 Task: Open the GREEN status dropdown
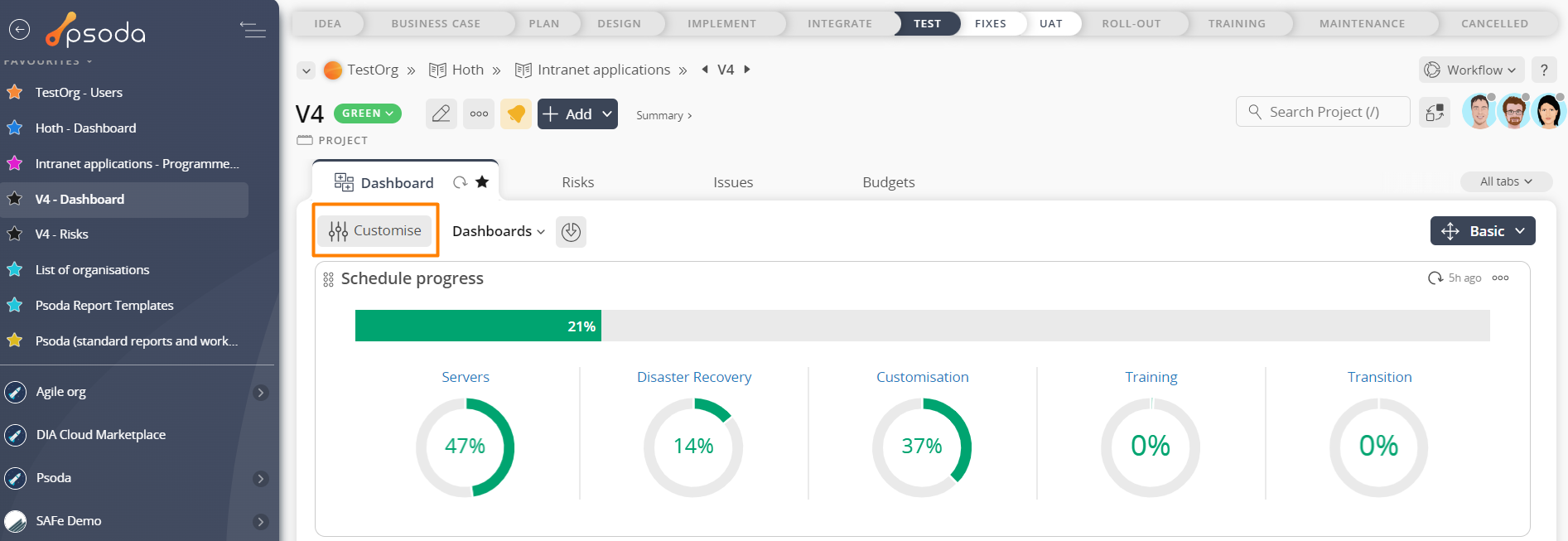[368, 114]
